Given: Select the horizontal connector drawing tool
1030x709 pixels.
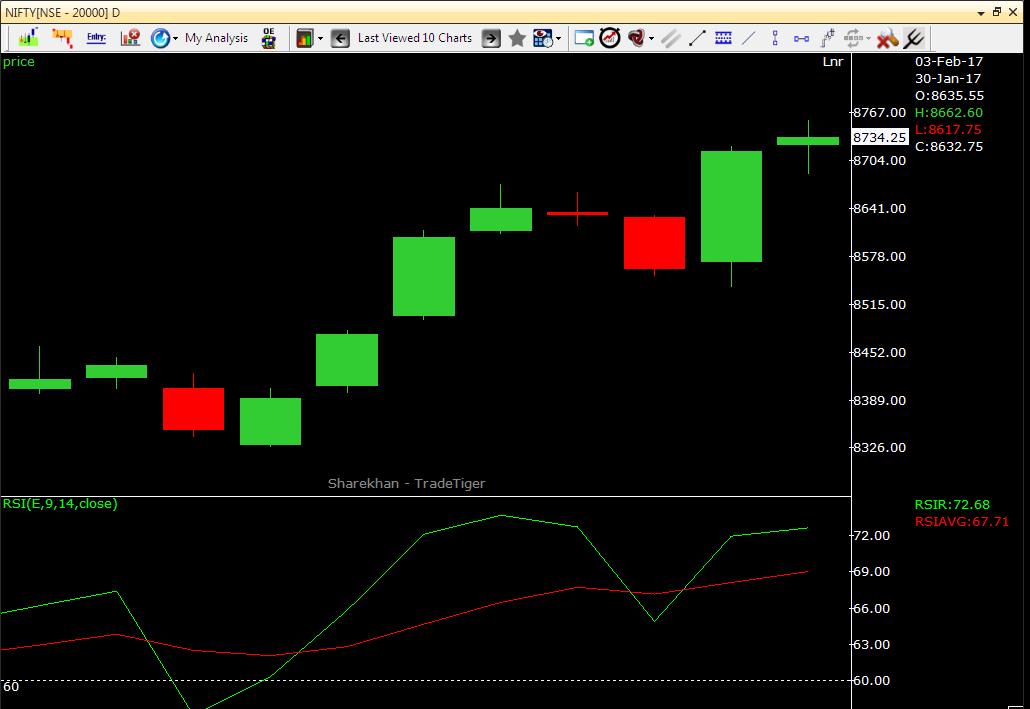Looking at the screenshot, I should coord(800,37).
